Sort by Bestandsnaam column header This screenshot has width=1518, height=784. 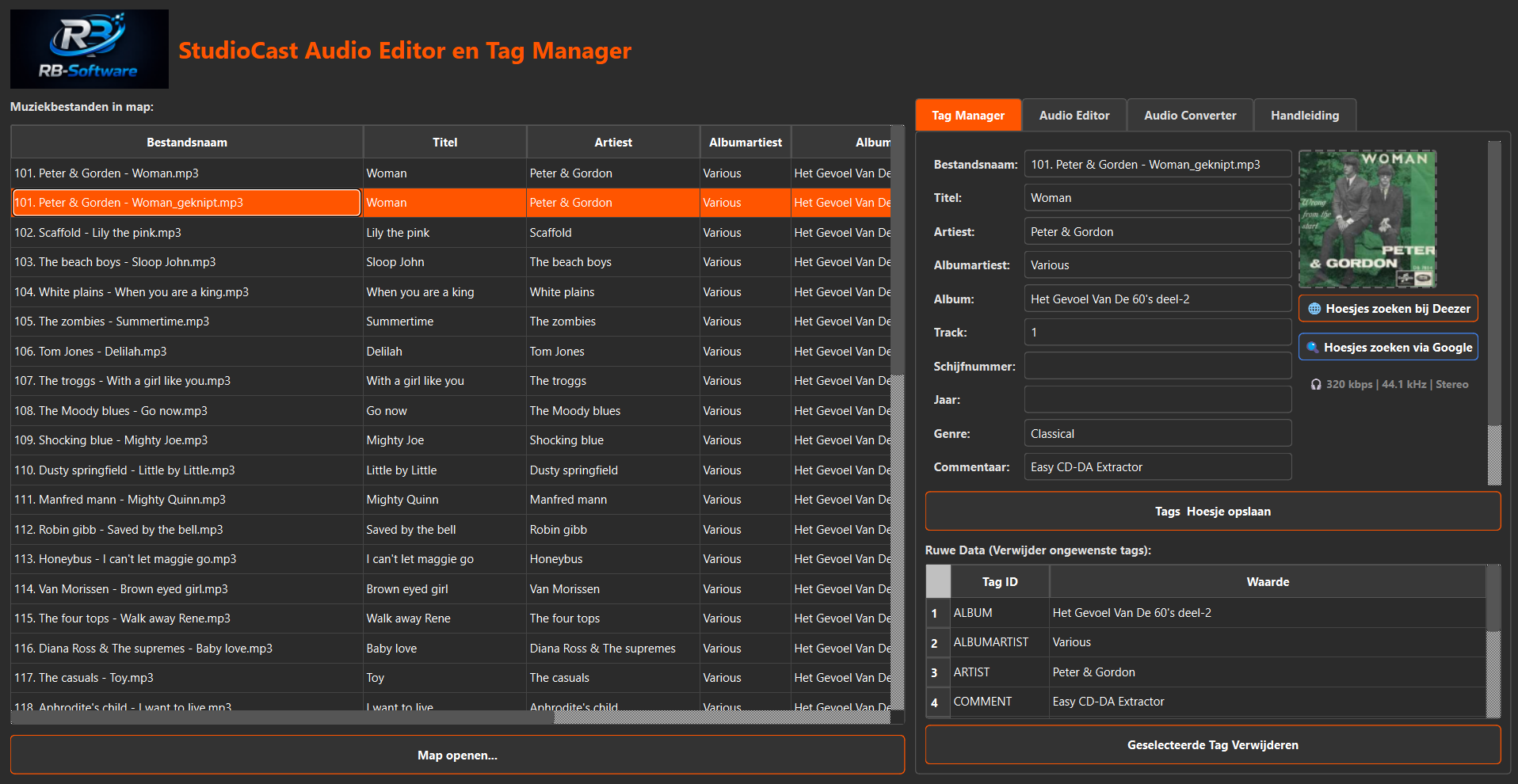187,143
